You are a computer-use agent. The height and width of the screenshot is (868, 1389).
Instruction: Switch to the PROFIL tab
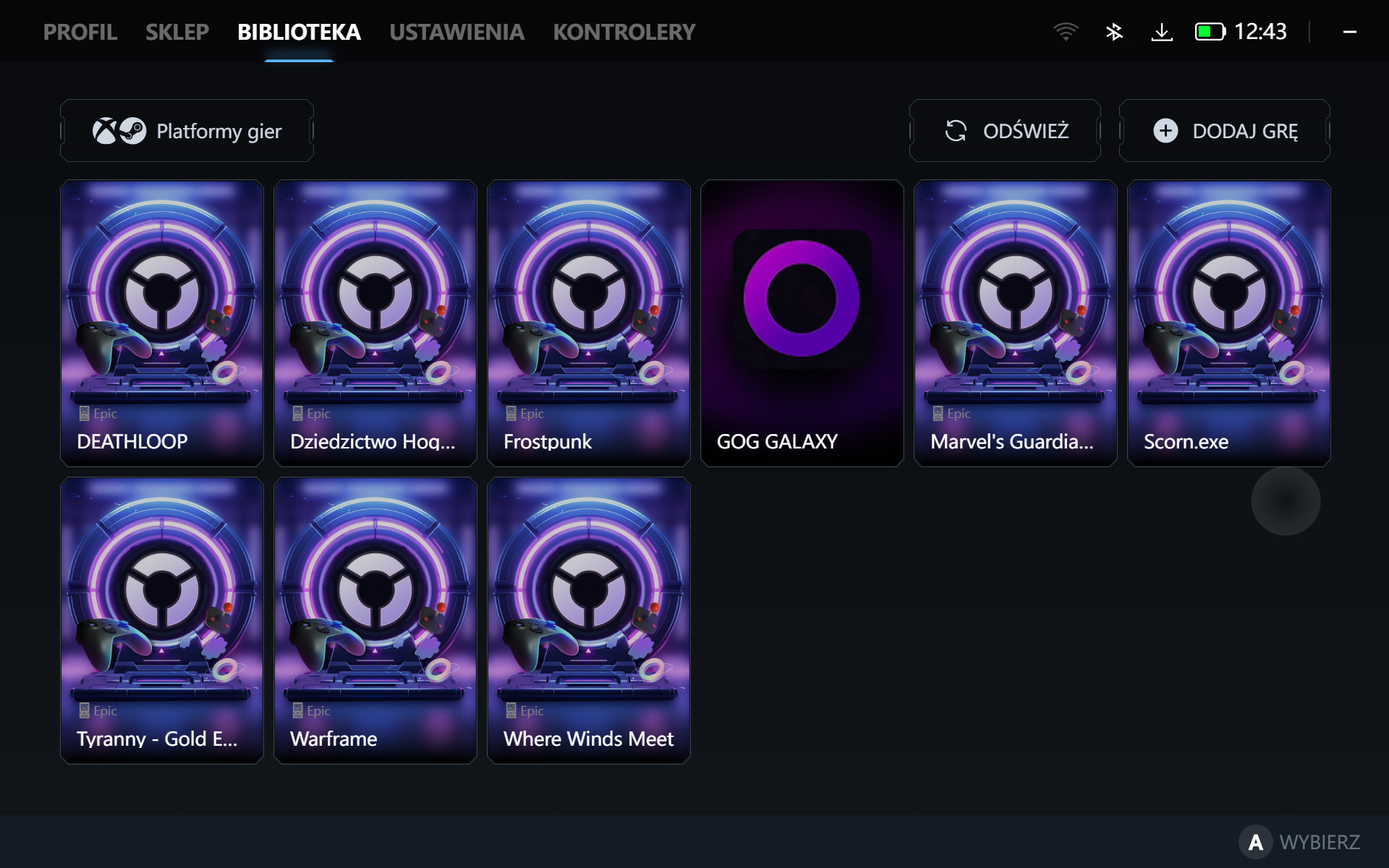(x=80, y=32)
